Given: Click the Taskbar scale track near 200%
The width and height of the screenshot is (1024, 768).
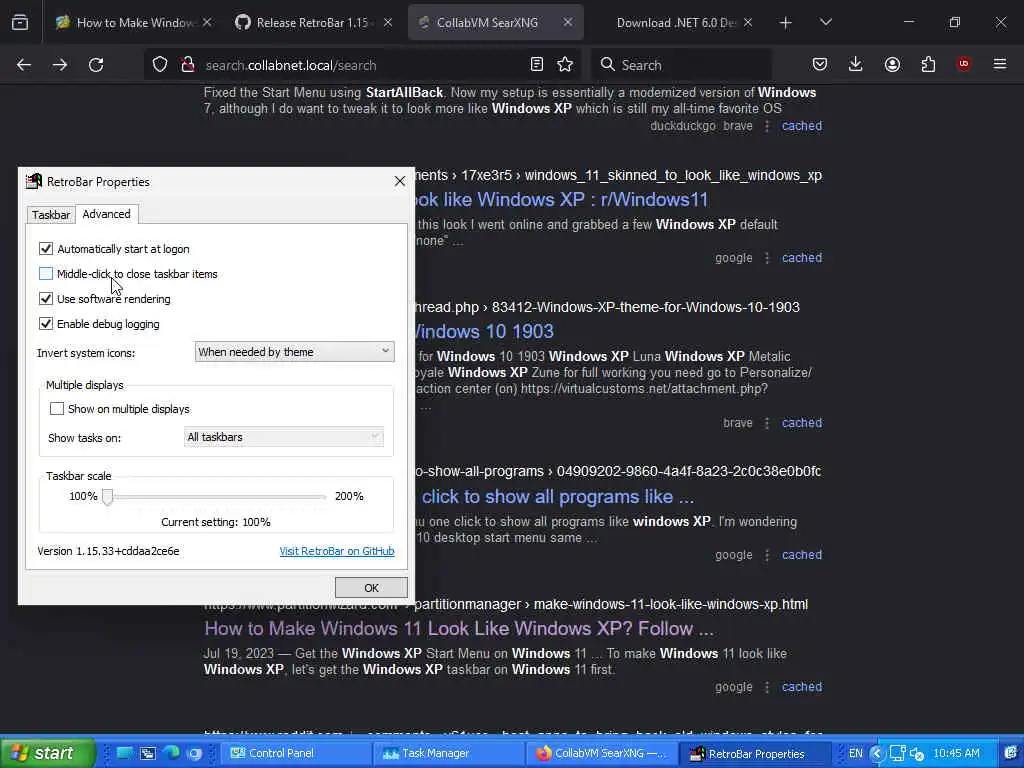Looking at the screenshot, I should pyautogui.click(x=321, y=497).
